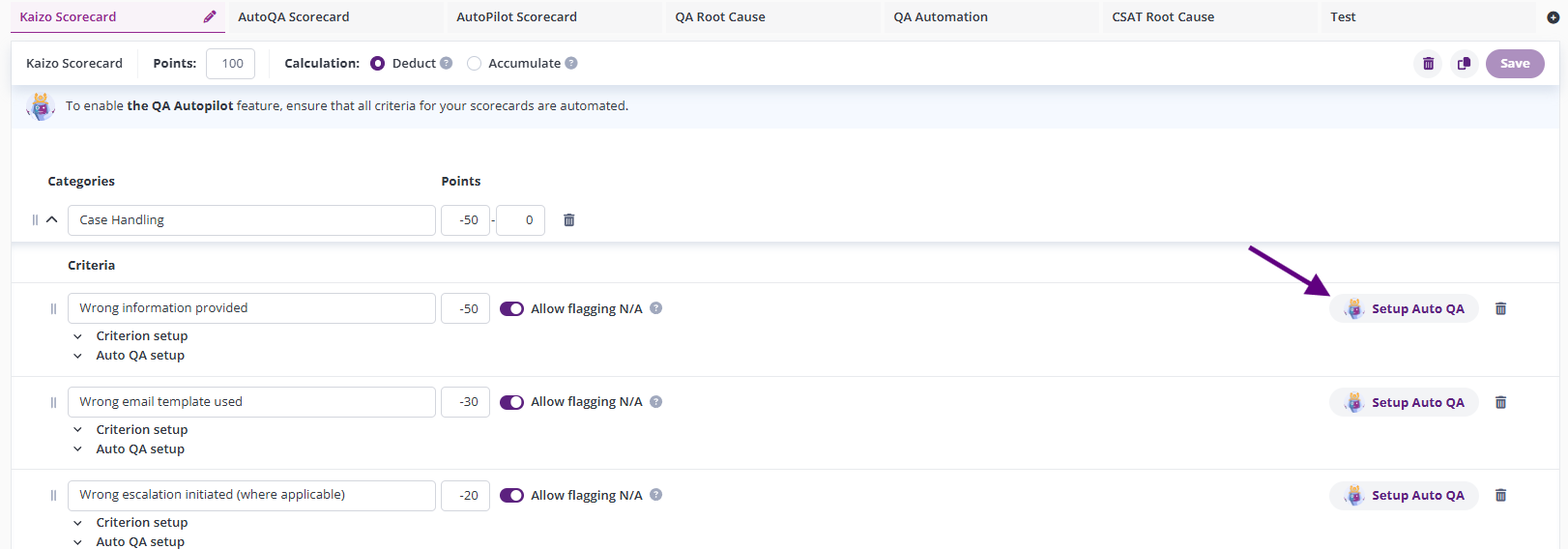Delete the Wrong information provided criterion
Viewport: 1568px width, 549px height.
1501,308
